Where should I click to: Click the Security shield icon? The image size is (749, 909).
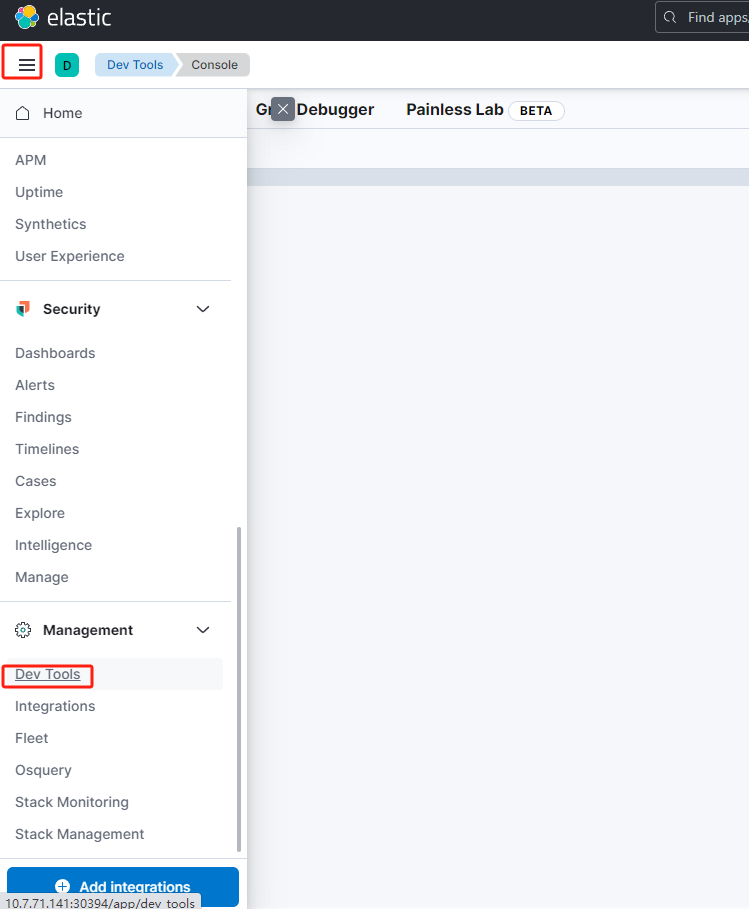click(x=23, y=309)
